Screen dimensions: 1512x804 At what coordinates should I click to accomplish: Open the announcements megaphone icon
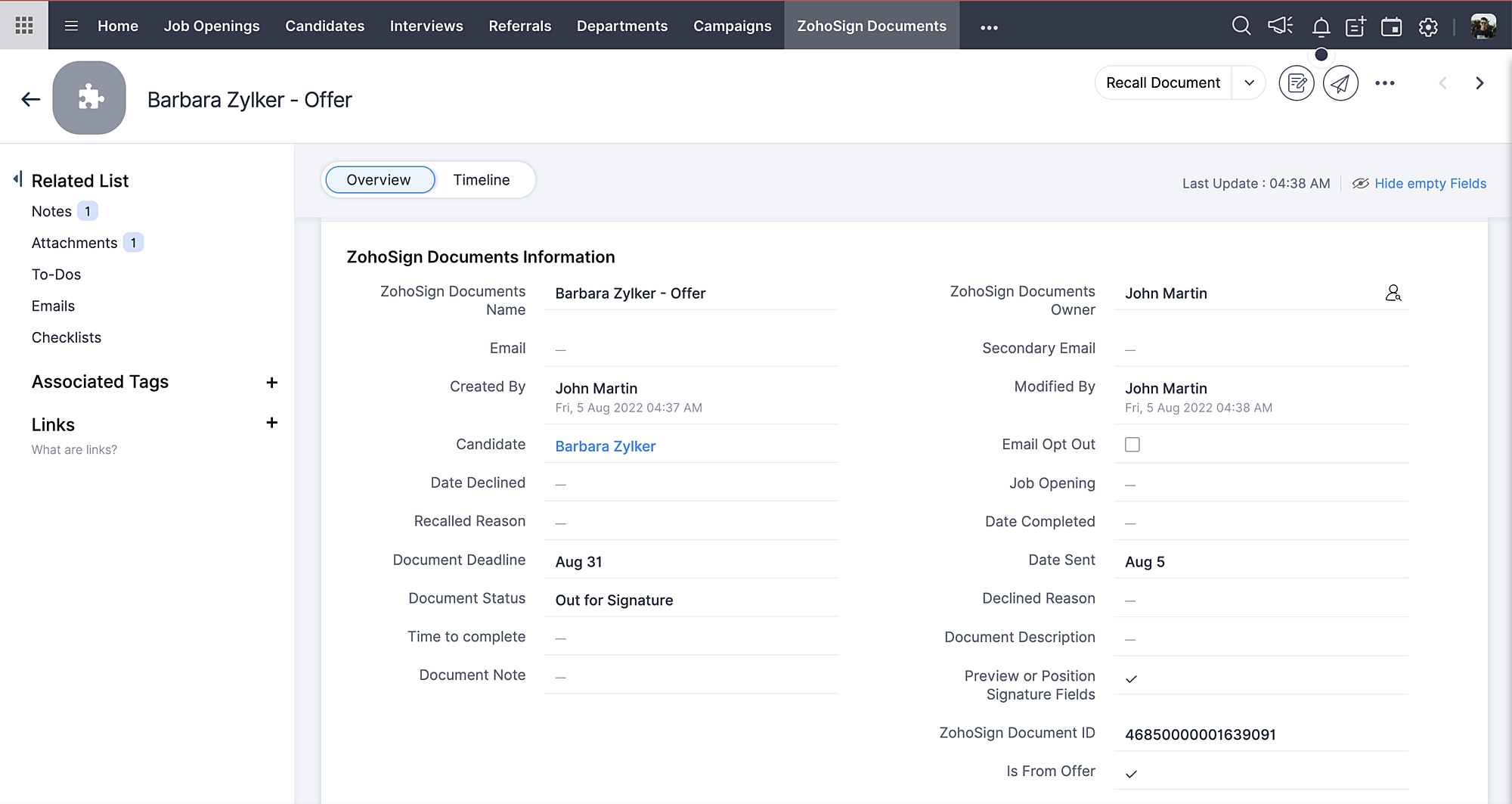coord(1280,26)
